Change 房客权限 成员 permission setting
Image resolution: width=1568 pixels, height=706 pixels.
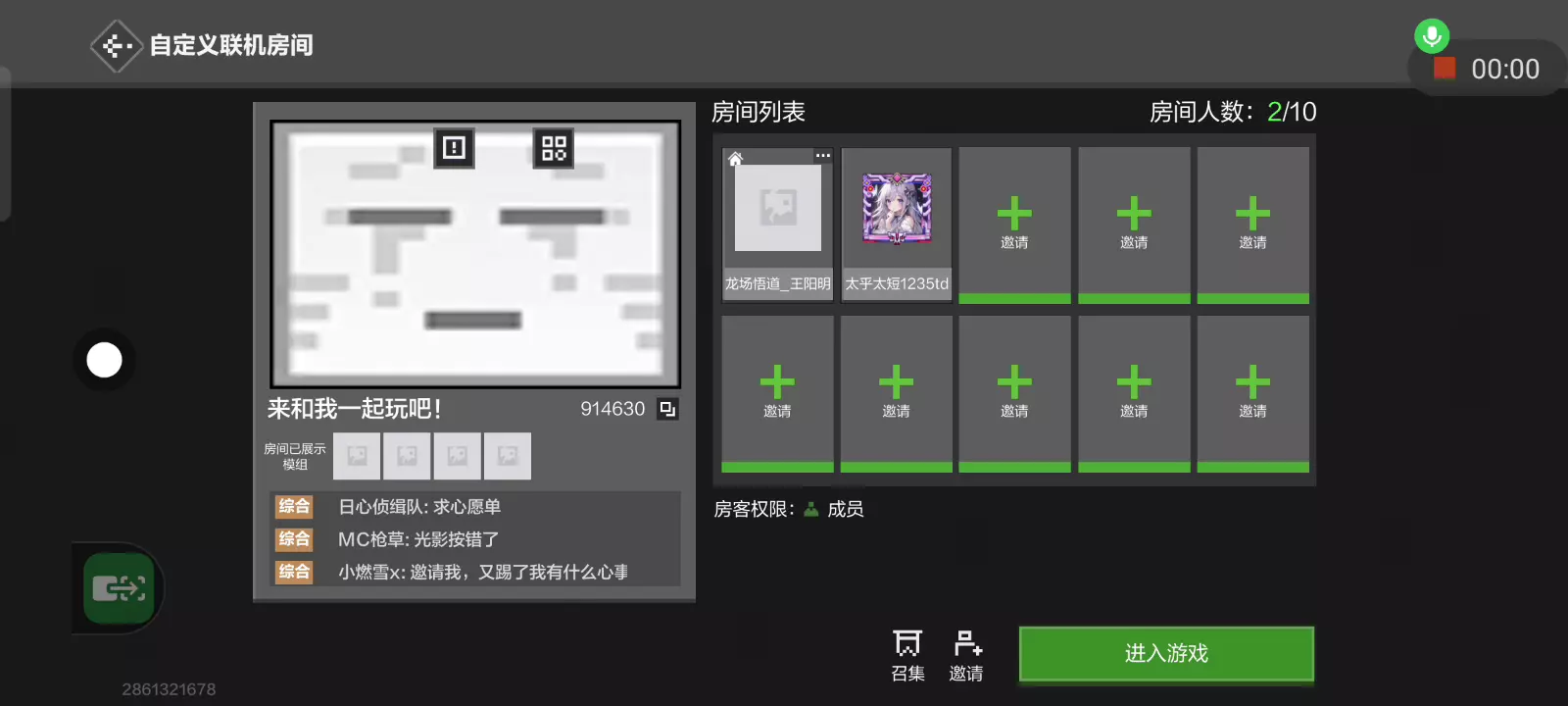tap(835, 509)
